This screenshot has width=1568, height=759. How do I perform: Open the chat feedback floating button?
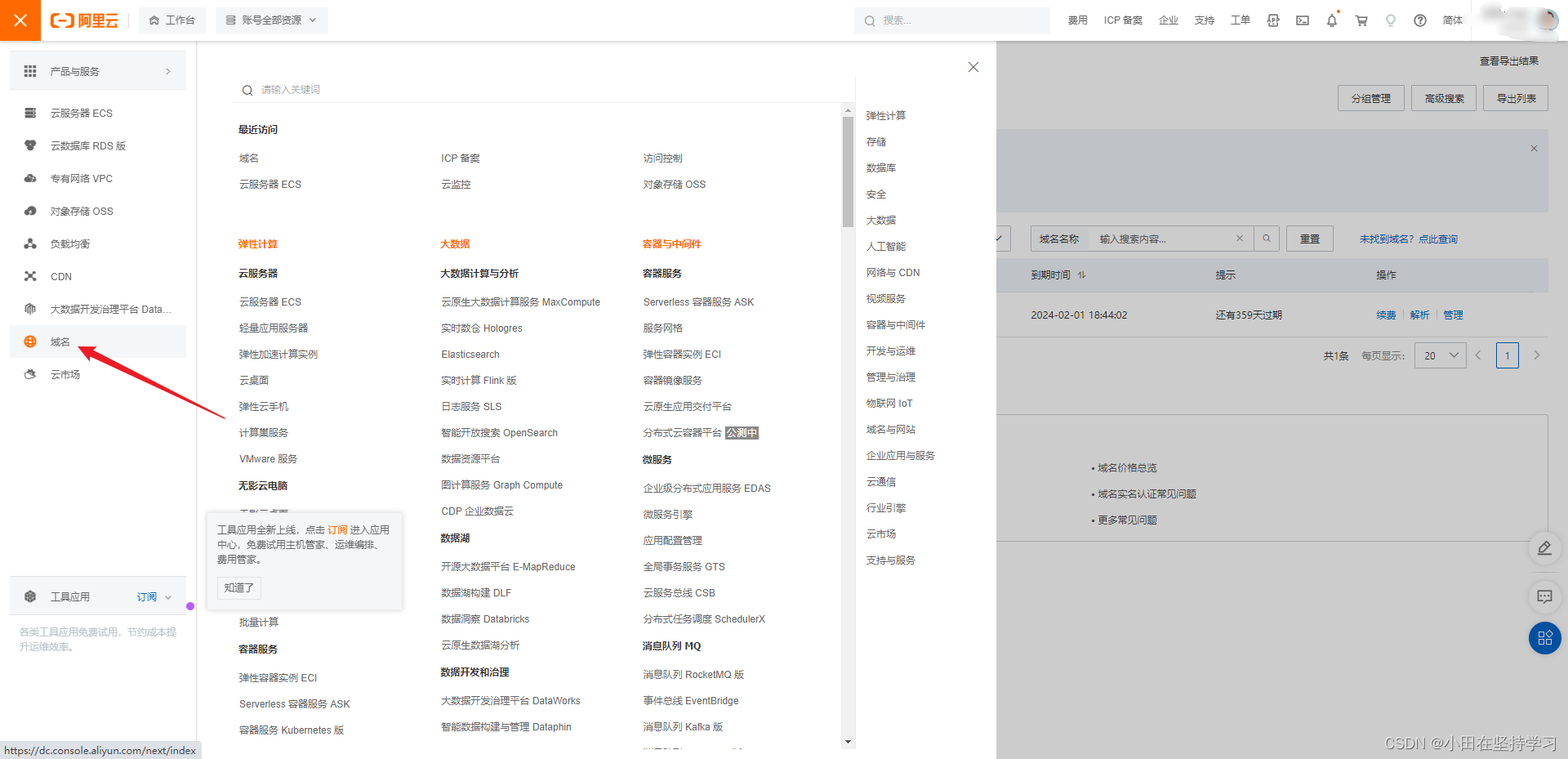pos(1544,596)
